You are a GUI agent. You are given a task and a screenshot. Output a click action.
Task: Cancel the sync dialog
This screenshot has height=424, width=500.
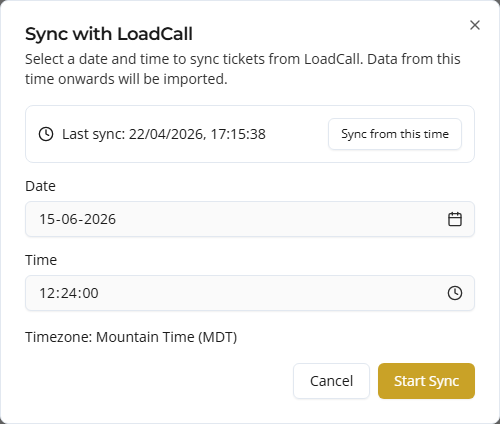[x=331, y=381]
